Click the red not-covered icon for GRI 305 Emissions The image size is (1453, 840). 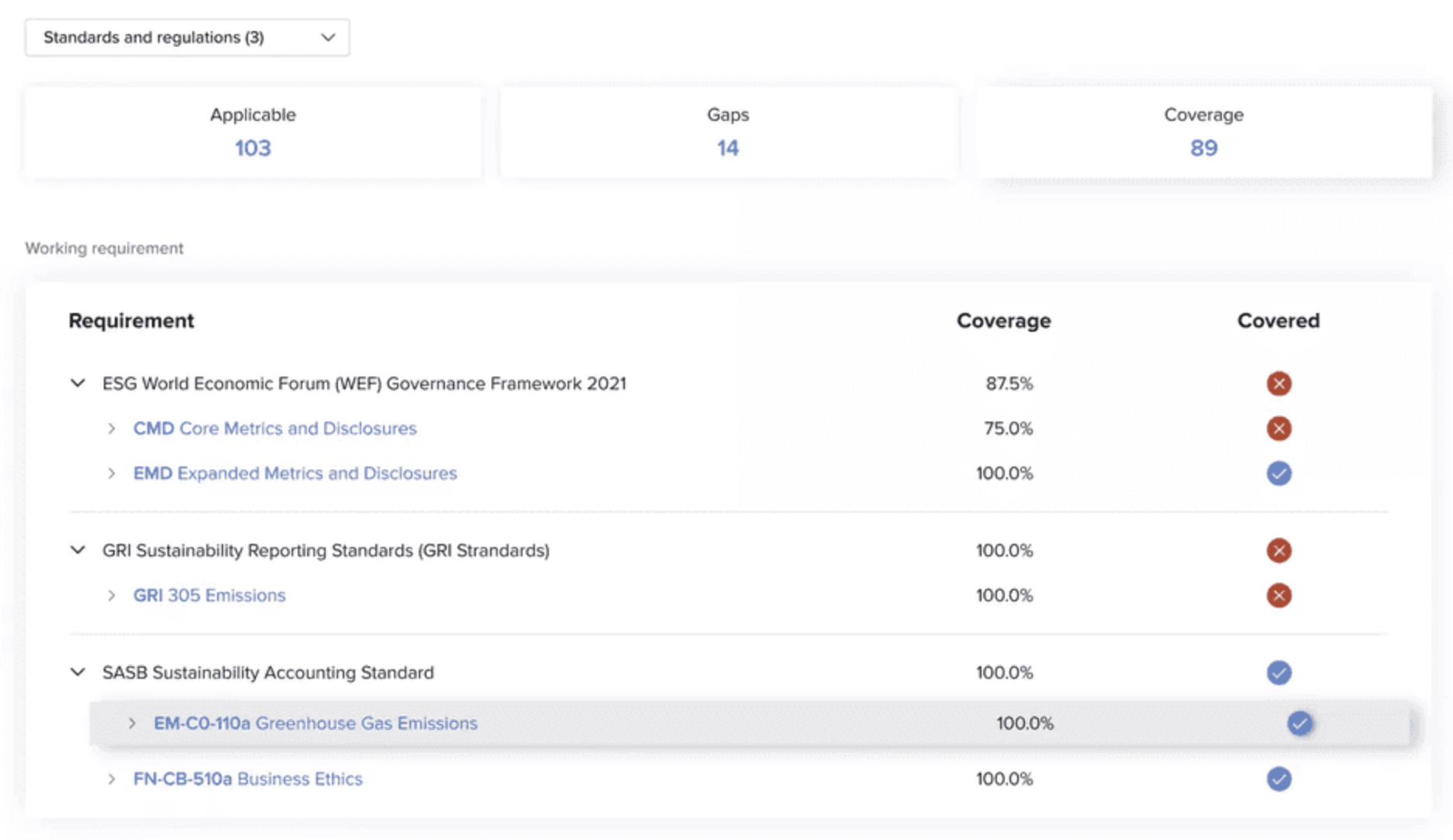tap(1279, 595)
